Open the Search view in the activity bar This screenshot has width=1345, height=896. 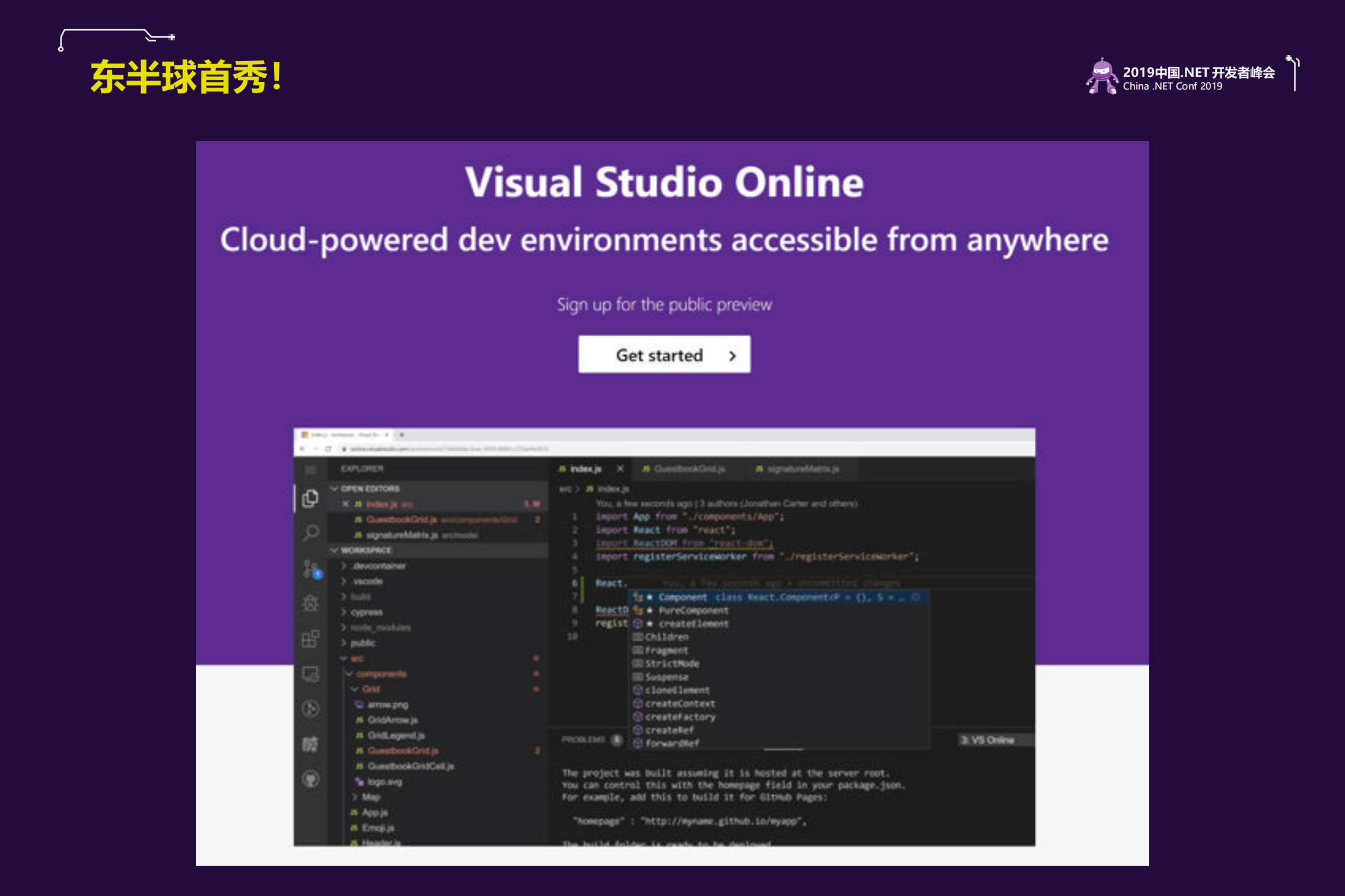click(x=310, y=533)
